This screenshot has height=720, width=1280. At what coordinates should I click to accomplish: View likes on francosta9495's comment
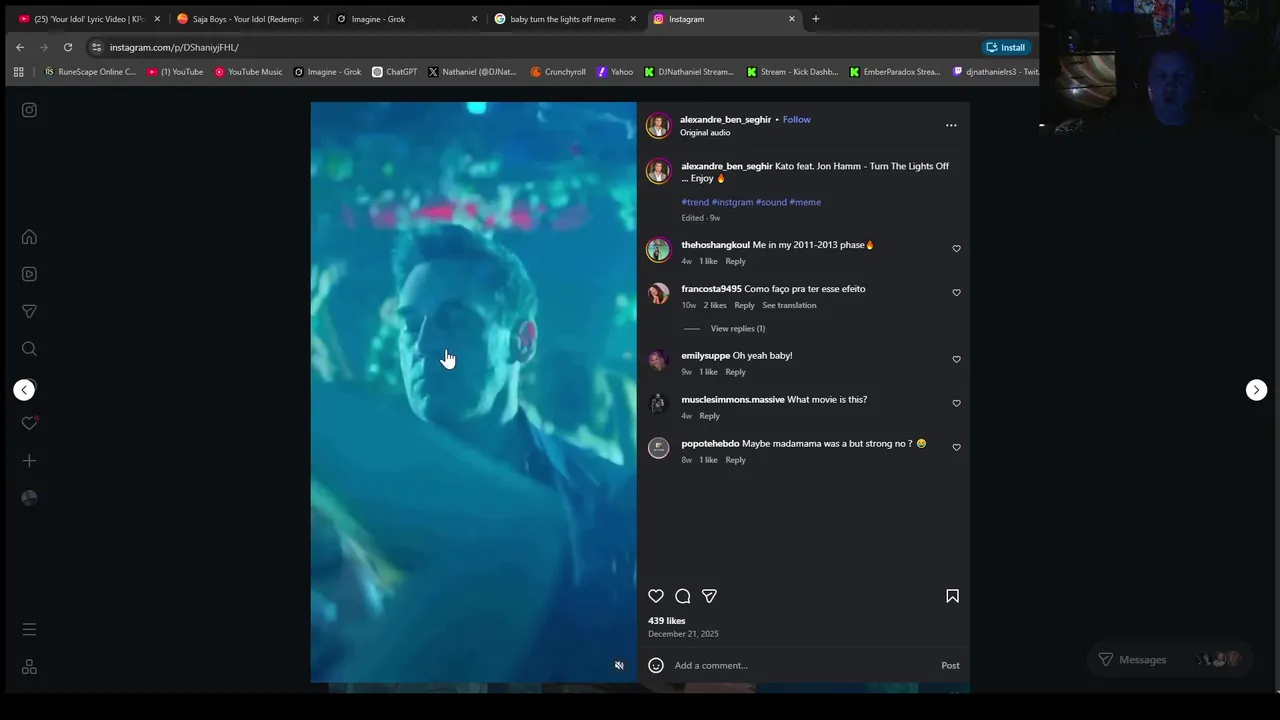pyautogui.click(x=715, y=305)
